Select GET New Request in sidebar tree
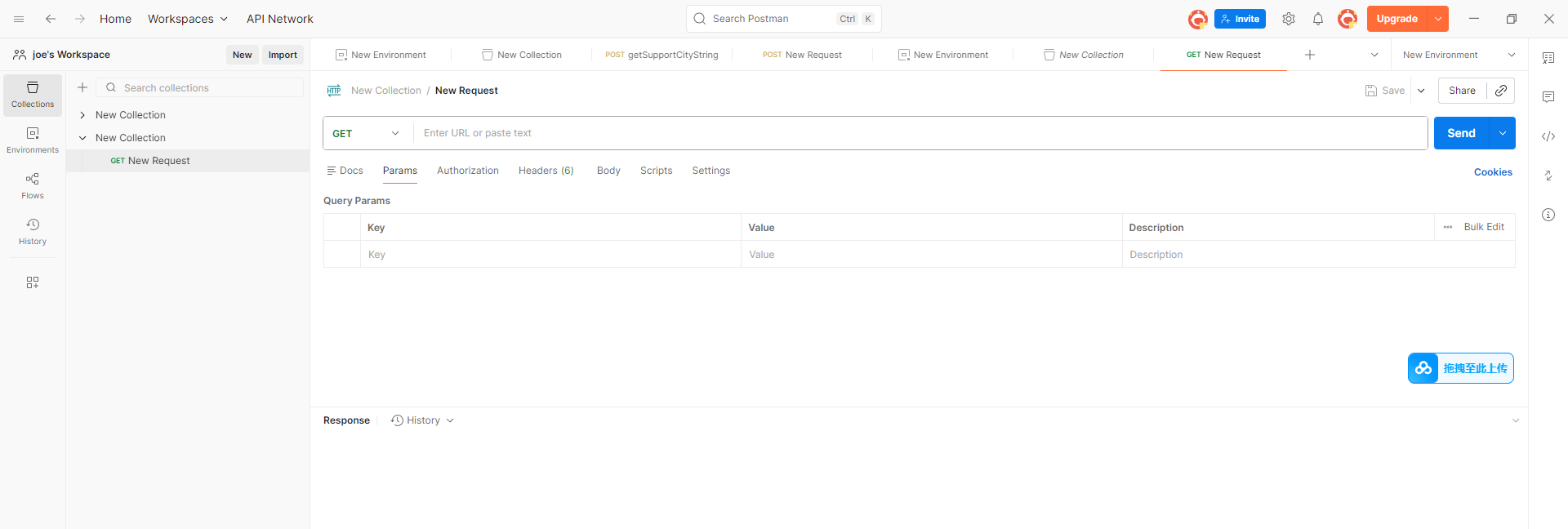Image resolution: width=1568 pixels, height=529 pixels. (x=188, y=161)
